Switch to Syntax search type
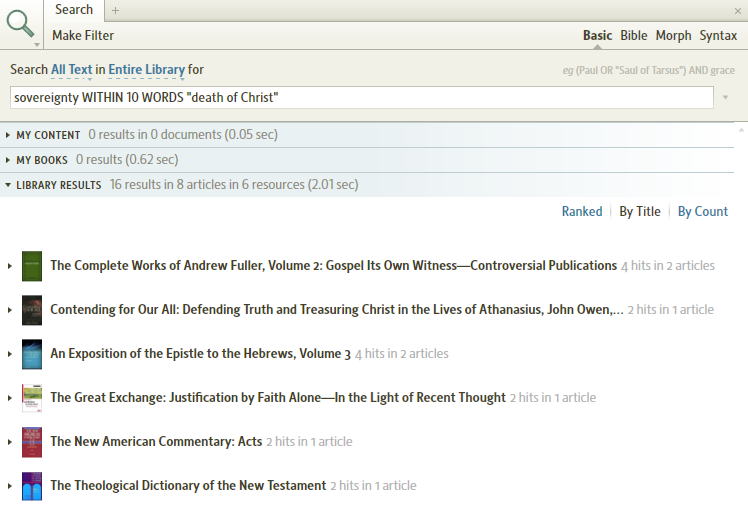Screen dimensions: 748x525 click(x=718, y=35)
